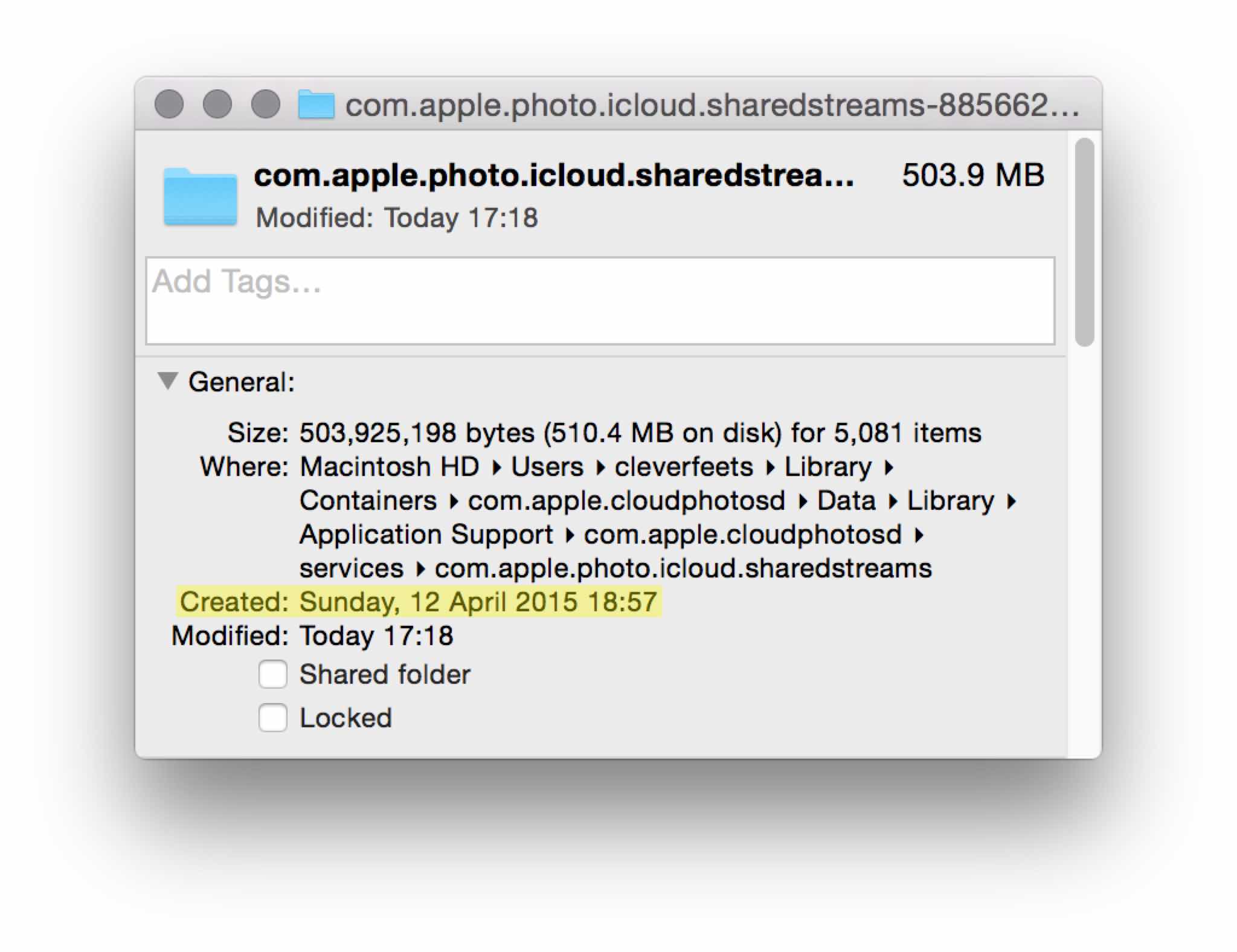Click the folder name in header
The height and width of the screenshot is (952, 1237).
point(553,175)
